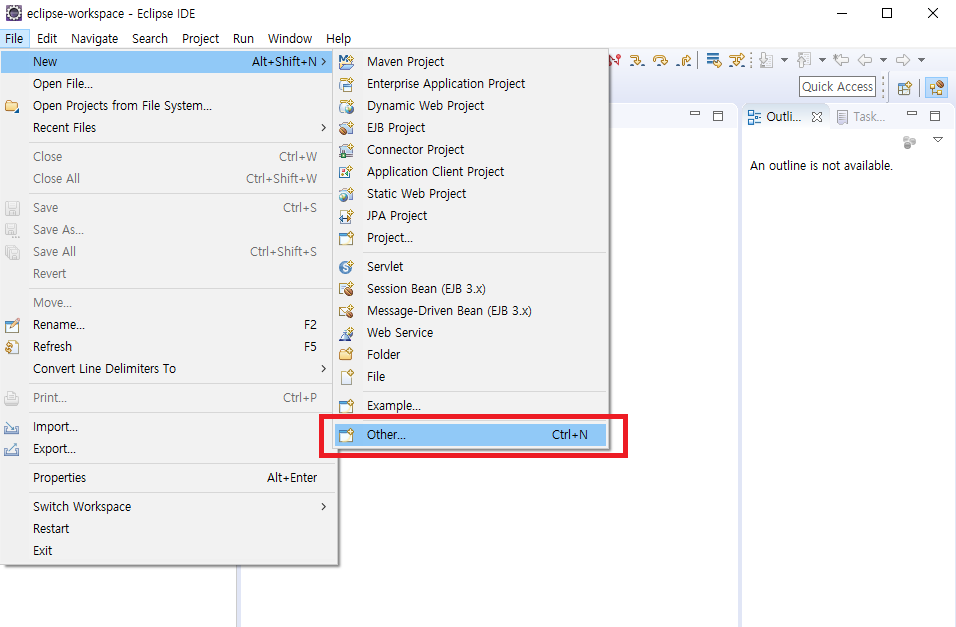Click Restart in File menu
Image resolution: width=956 pixels, height=627 pixels.
pos(167,528)
